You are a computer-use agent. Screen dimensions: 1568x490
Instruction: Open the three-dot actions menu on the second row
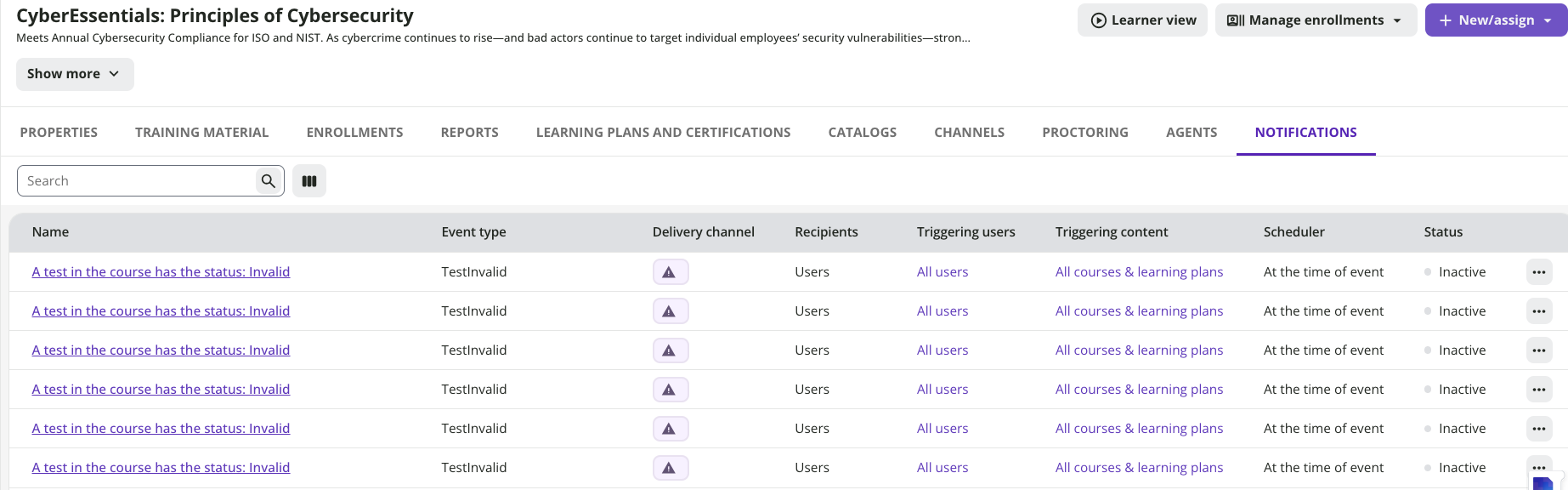click(1539, 311)
